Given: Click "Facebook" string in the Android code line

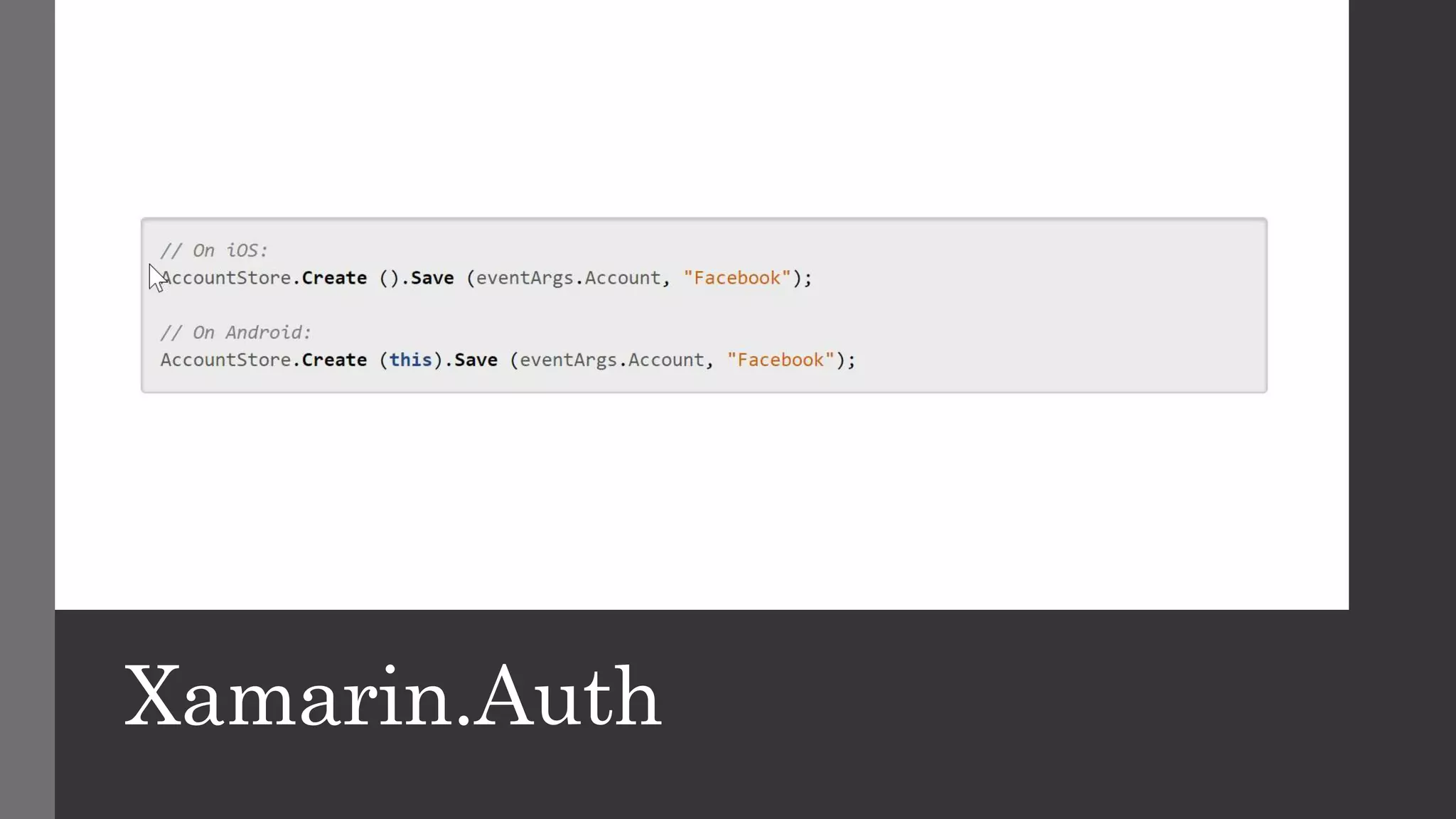Looking at the screenshot, I should coord(781,360).
